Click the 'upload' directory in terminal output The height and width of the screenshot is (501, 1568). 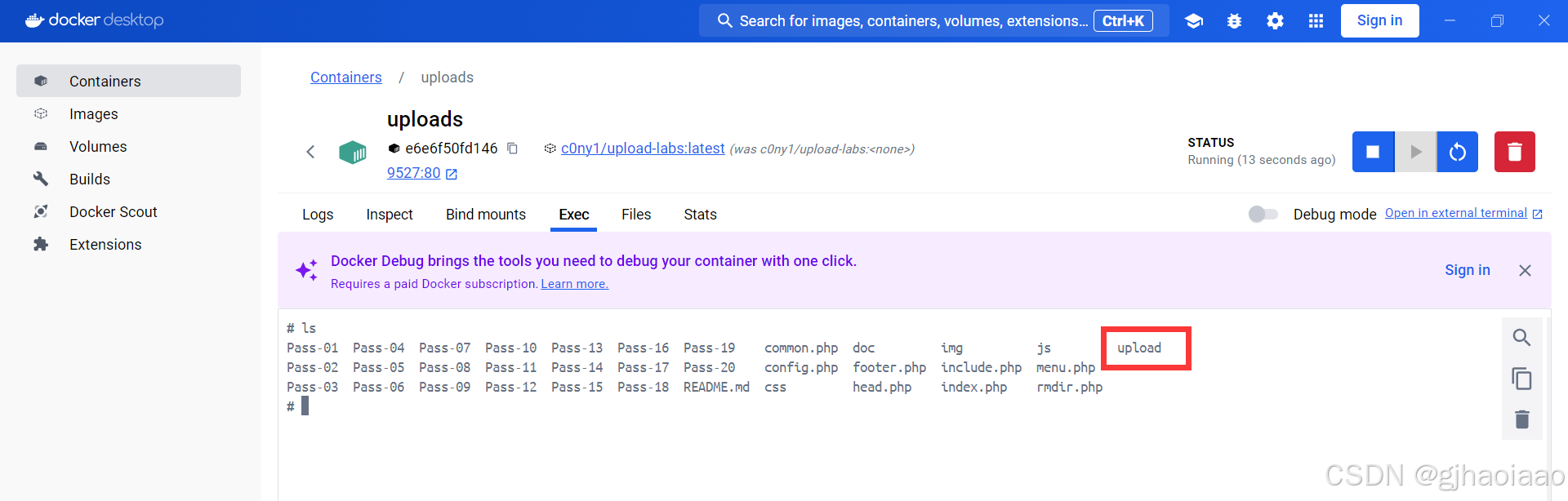(x=1139, y=348)
